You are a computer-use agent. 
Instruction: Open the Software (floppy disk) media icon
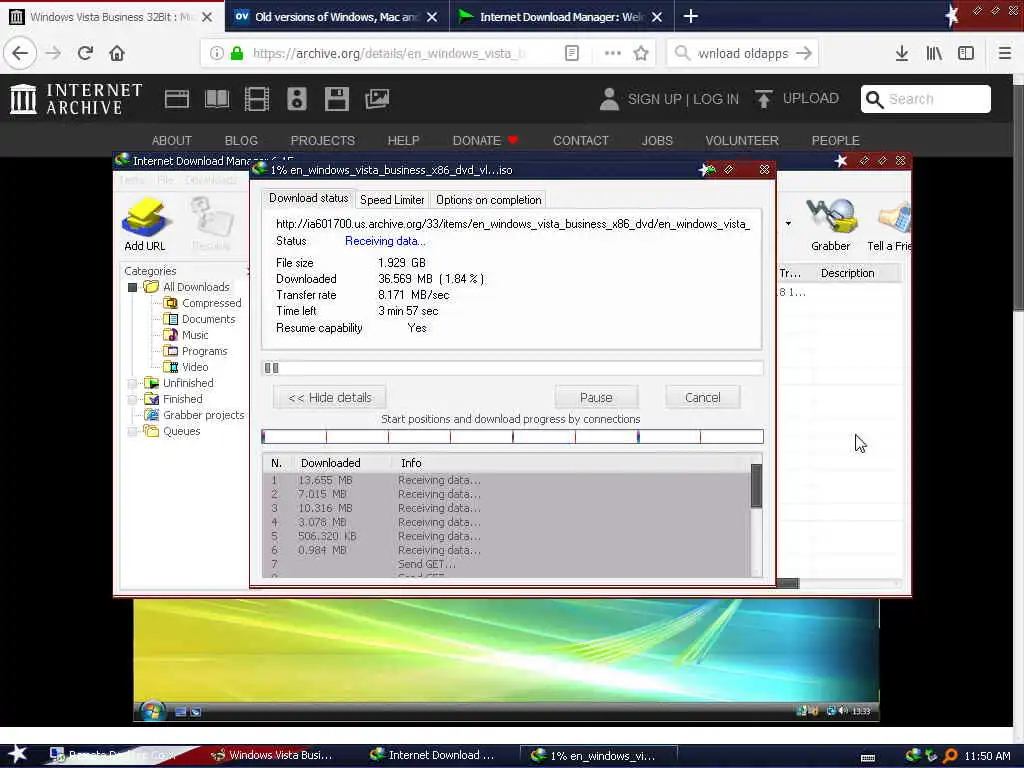pyautogui.click(x=337, y=99)
